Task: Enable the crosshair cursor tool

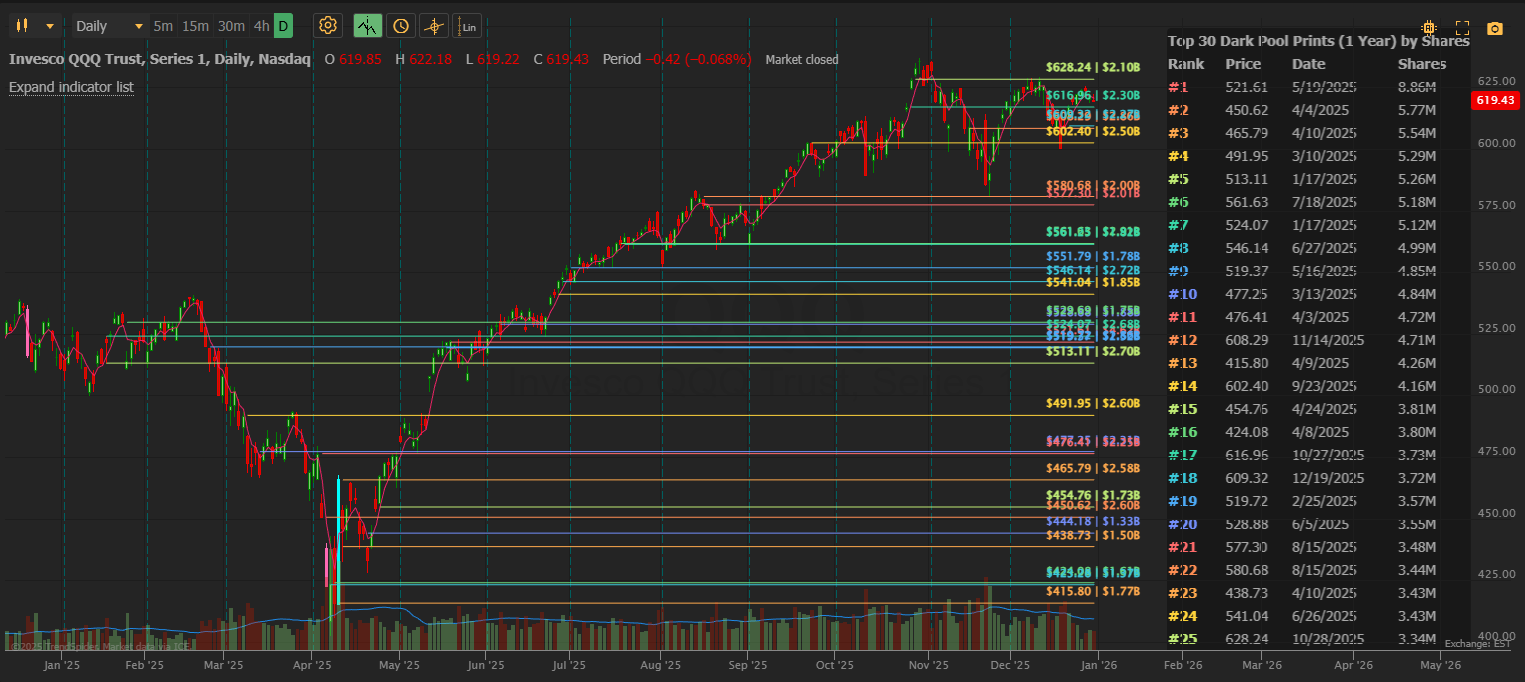Action: 433,25
